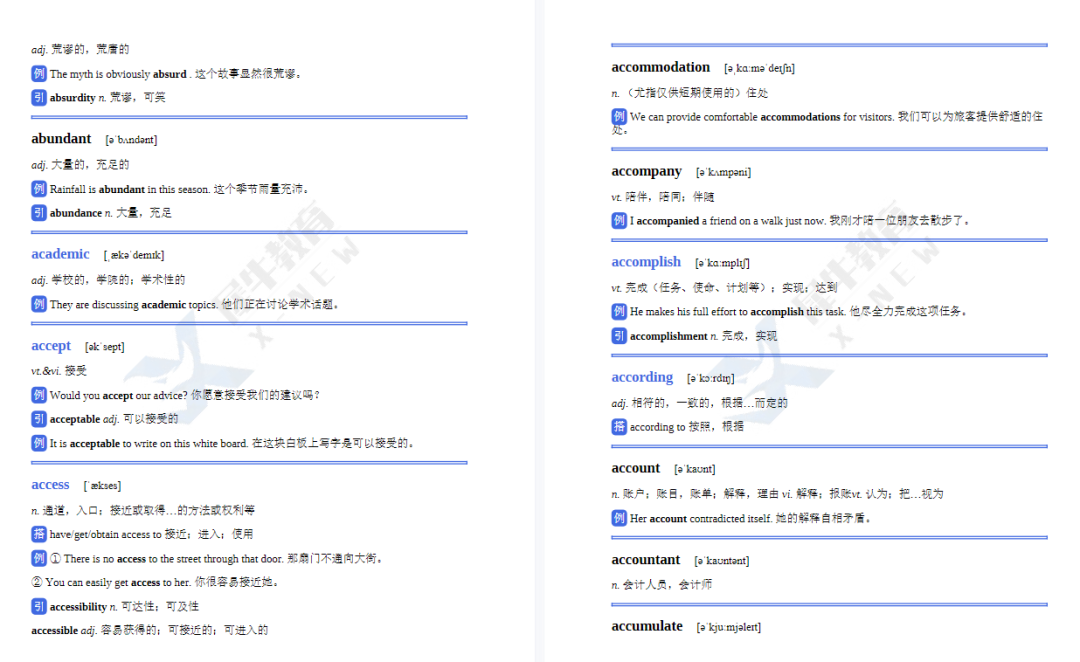This screenshot has height=662, width=1080.
Task: Click the word 'accessible' in the last left-page line
Action: 54,630
